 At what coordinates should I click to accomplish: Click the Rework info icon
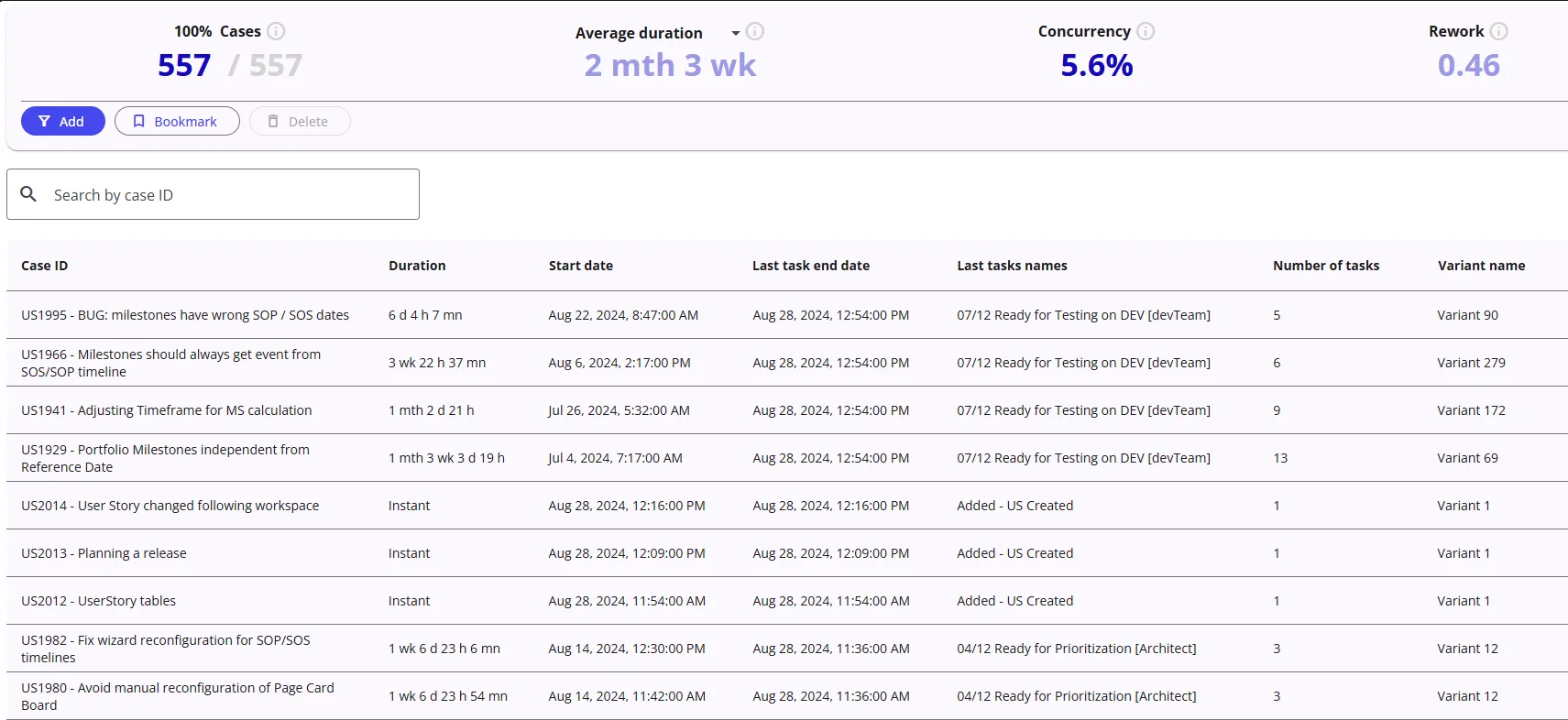coord(1498,31)
